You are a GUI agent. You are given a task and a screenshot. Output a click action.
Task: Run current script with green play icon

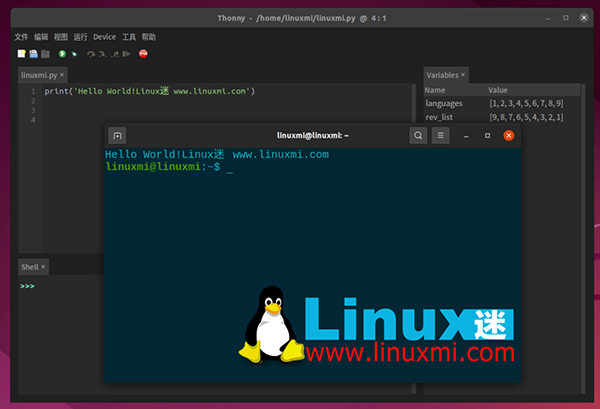coord(62,54)
